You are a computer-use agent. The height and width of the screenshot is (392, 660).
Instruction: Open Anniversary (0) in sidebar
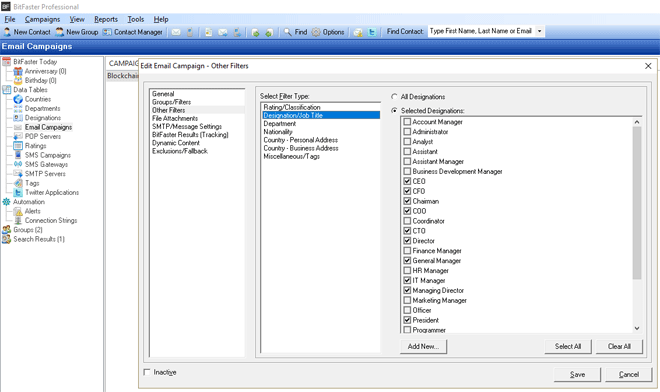(x=45, y=71)
